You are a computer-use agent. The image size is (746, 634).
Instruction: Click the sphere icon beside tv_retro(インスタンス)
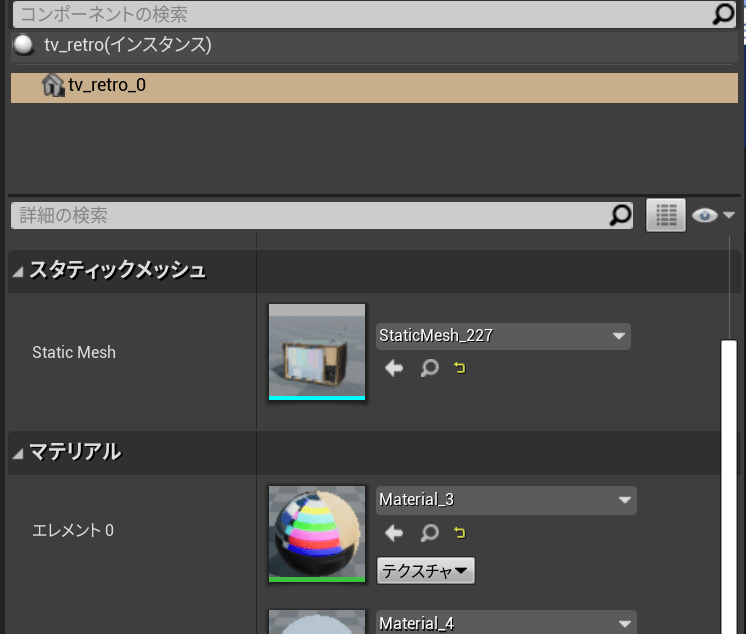(23, 45)
